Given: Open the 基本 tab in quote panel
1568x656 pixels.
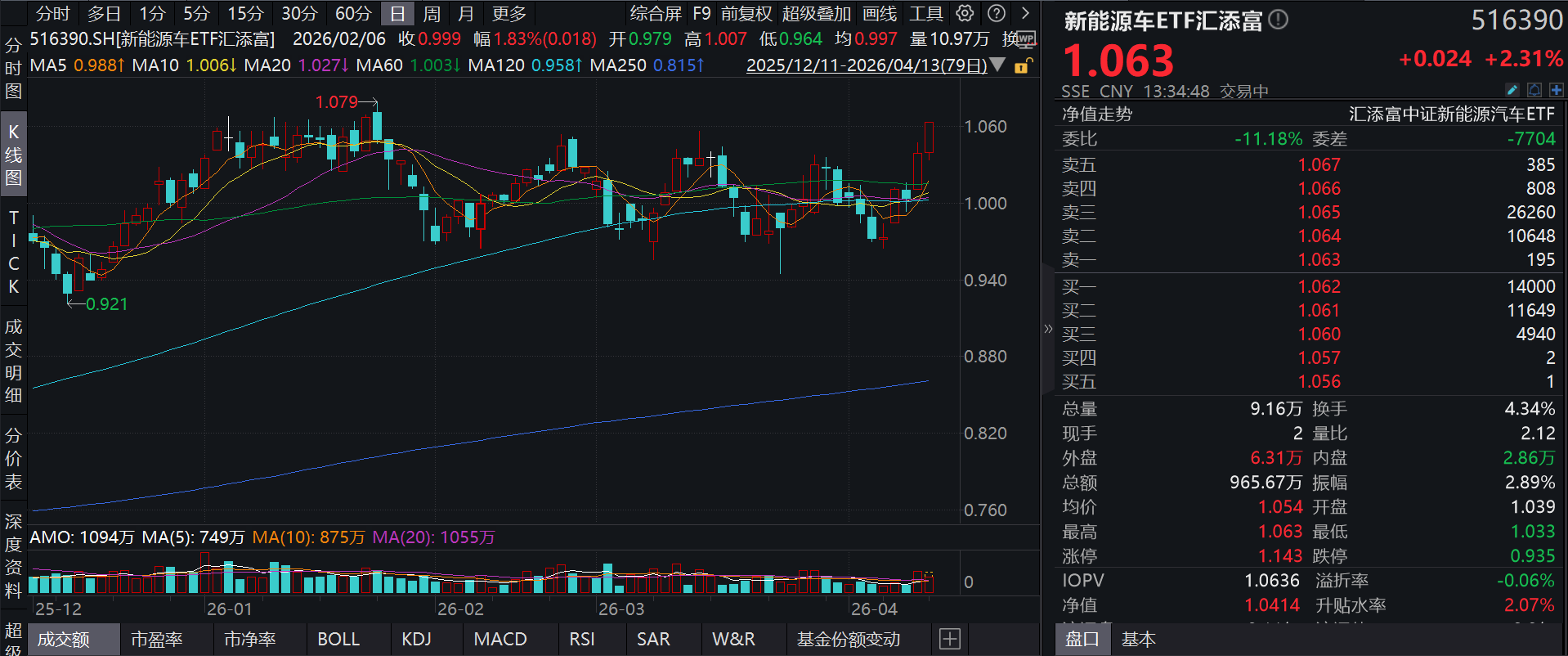Looking at the screenshot, I should point(1138,639).
